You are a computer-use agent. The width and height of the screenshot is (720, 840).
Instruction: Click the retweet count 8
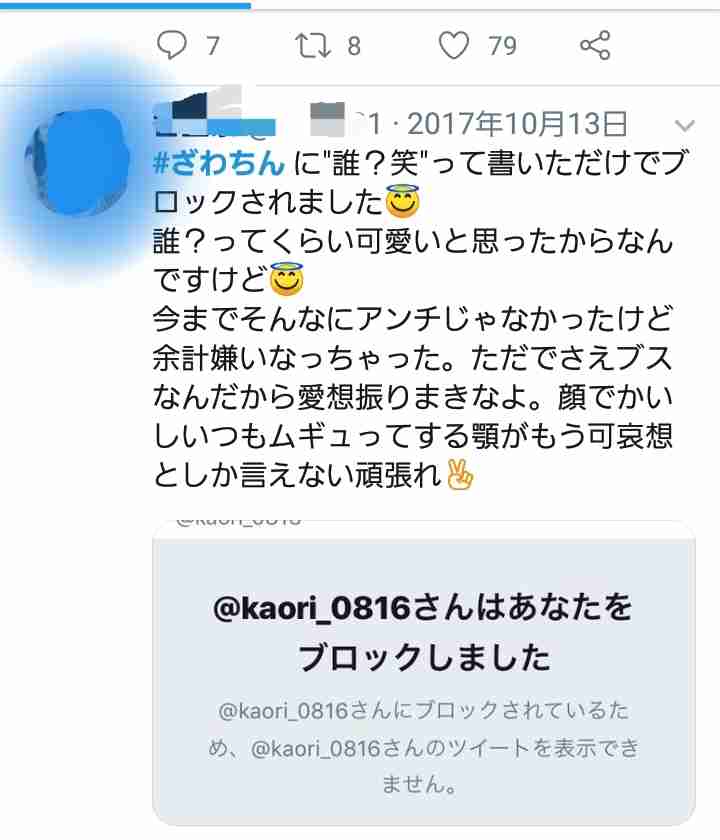354,46
